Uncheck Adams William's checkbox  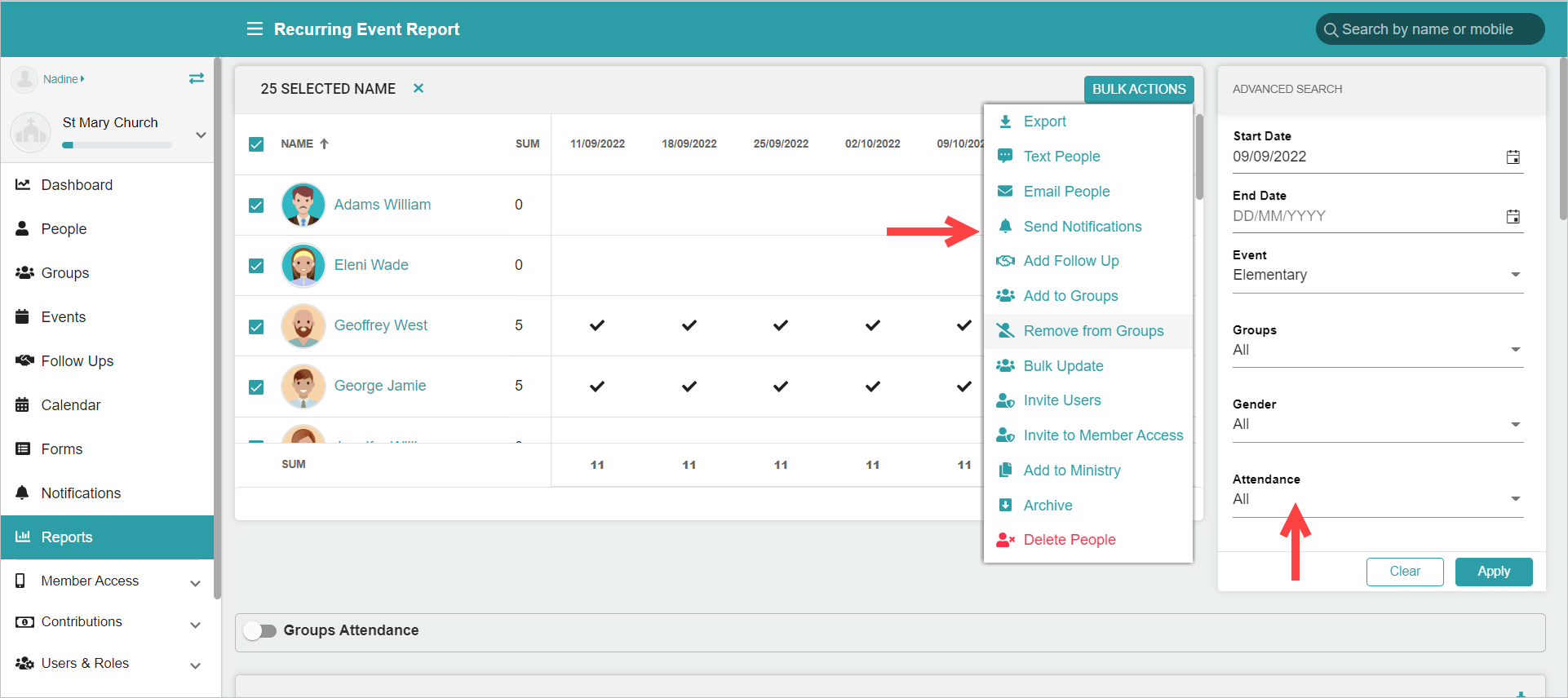(256, 205)
